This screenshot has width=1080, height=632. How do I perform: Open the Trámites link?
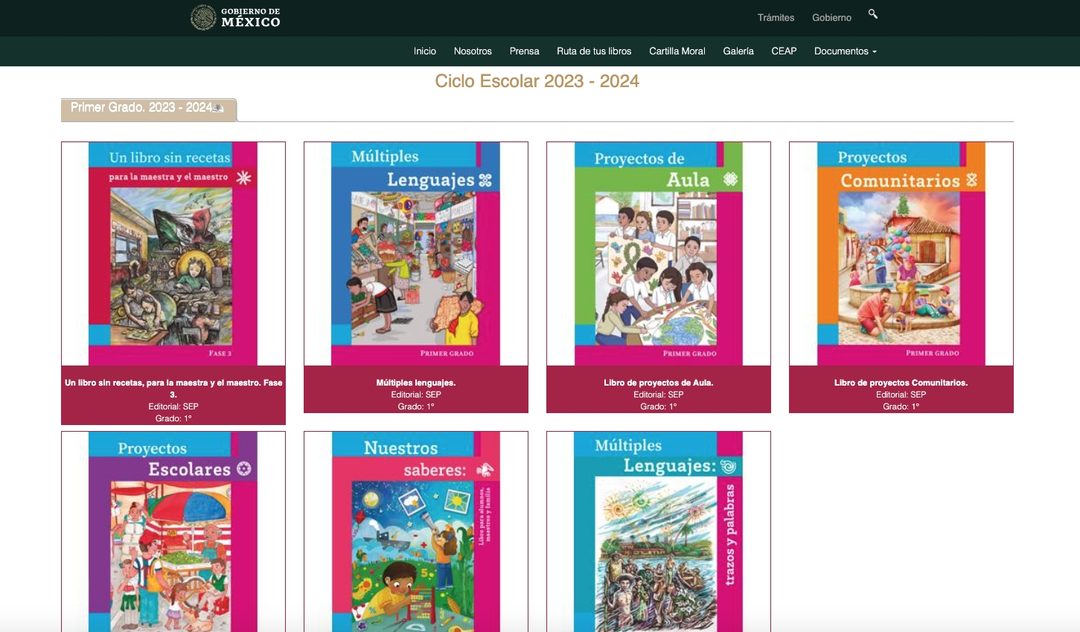pyautogui.click(x=776, y=18)
